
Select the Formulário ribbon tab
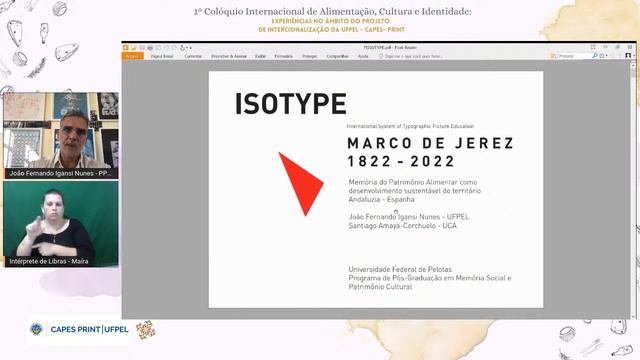click(x=284, y=56)
